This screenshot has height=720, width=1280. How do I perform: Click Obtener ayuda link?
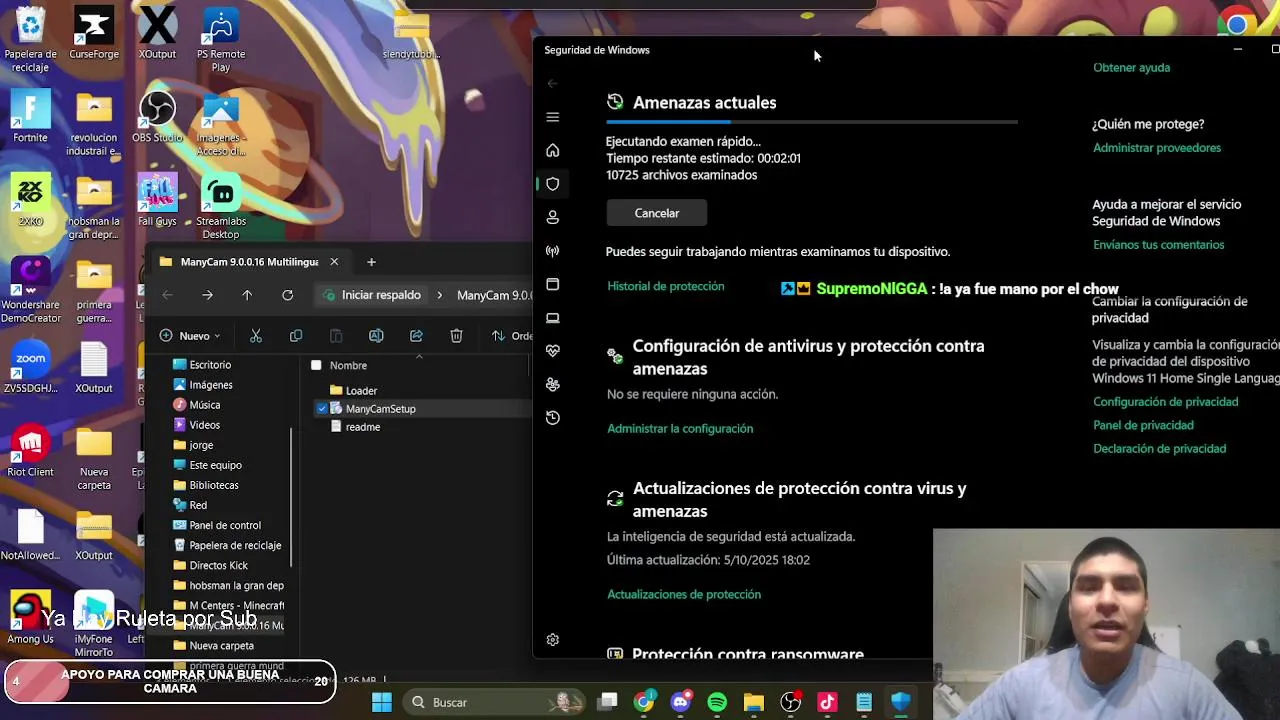[x=1131, y=68]
